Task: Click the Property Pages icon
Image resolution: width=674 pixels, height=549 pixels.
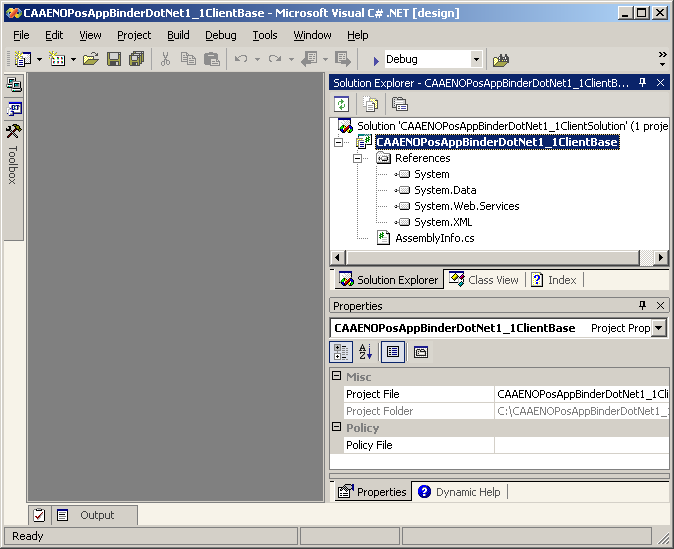Action: pyautogui.click(x=421, y=352)
